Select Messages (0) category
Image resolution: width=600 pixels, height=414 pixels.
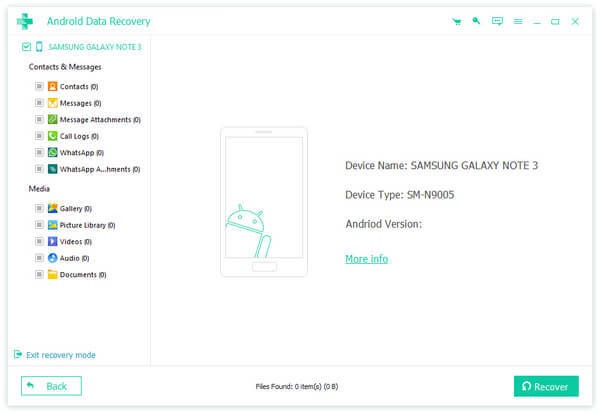[x=80, y=103]
